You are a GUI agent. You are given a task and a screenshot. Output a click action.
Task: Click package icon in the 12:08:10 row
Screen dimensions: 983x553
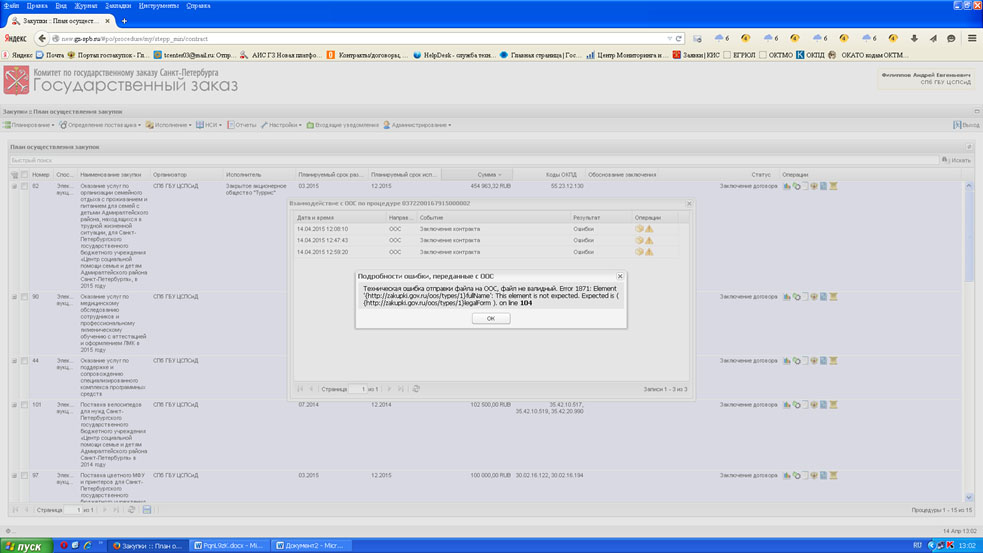point(639,229)
